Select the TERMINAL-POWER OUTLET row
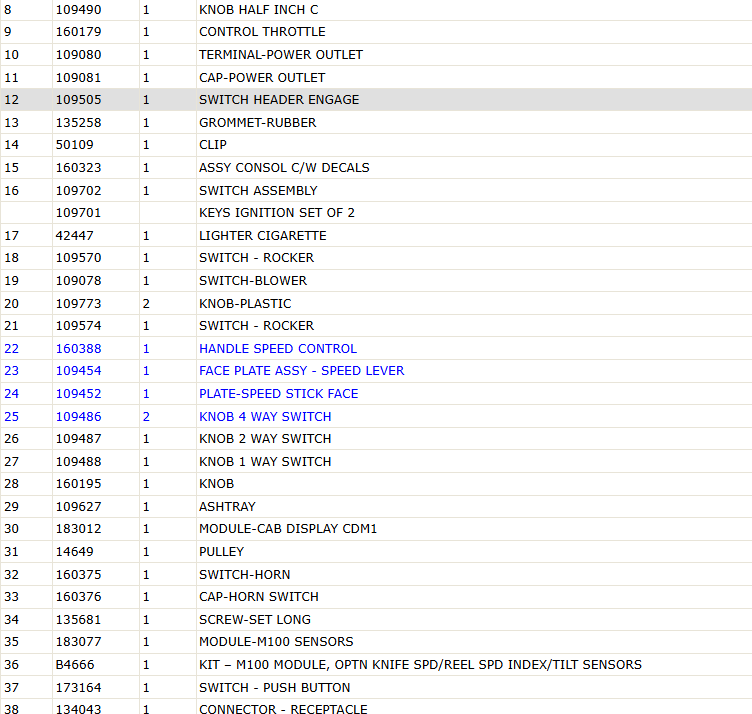Screen dimensions: 752x714 [376, 55]
